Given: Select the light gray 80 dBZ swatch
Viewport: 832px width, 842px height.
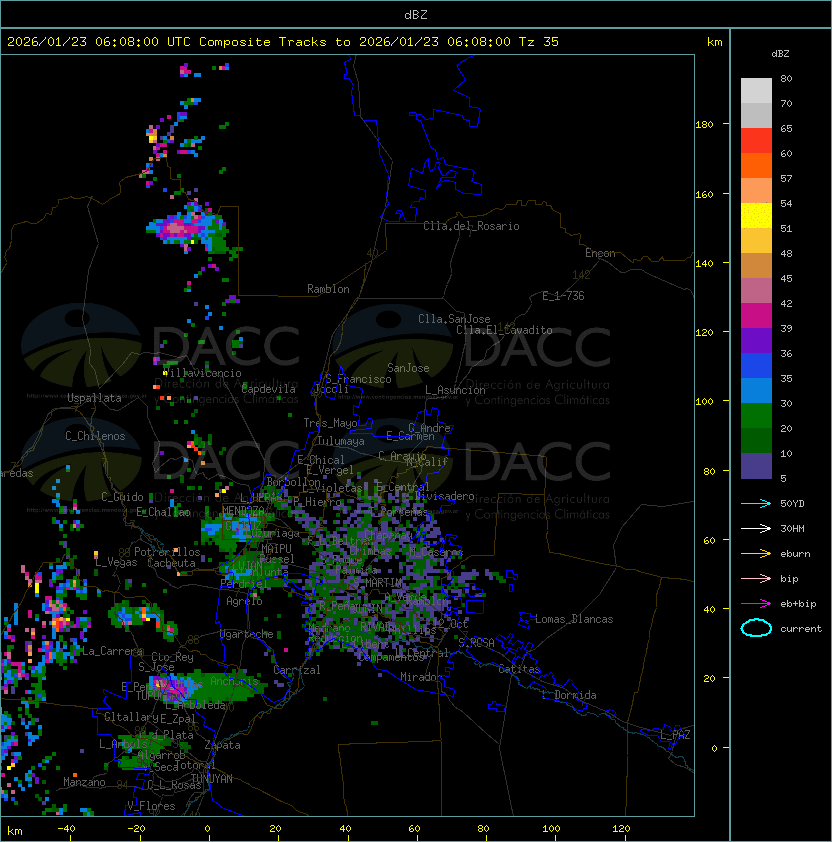Looking at the screenshot, I should 756,90.
